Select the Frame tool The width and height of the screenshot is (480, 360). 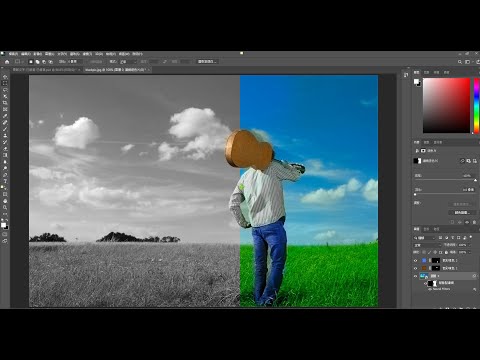coord(5,109)
